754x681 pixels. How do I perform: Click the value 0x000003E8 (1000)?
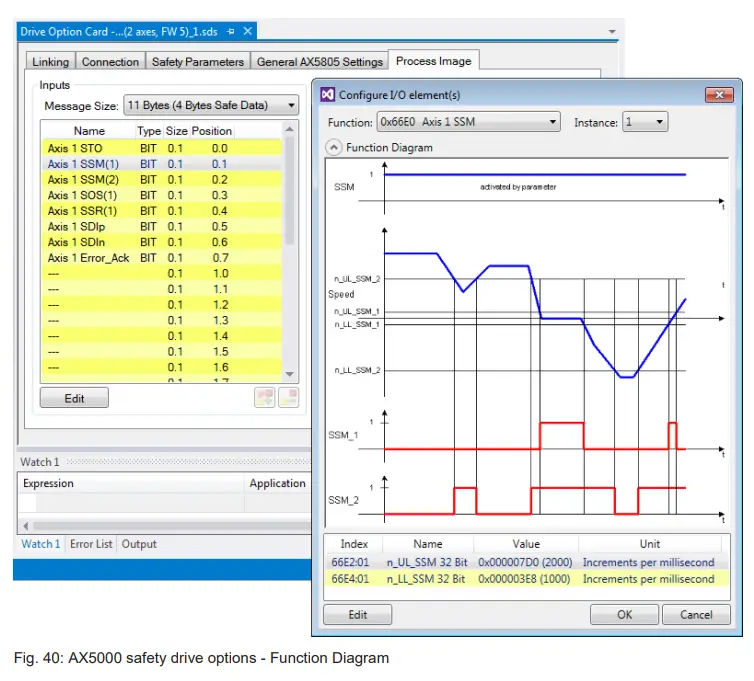524,579
